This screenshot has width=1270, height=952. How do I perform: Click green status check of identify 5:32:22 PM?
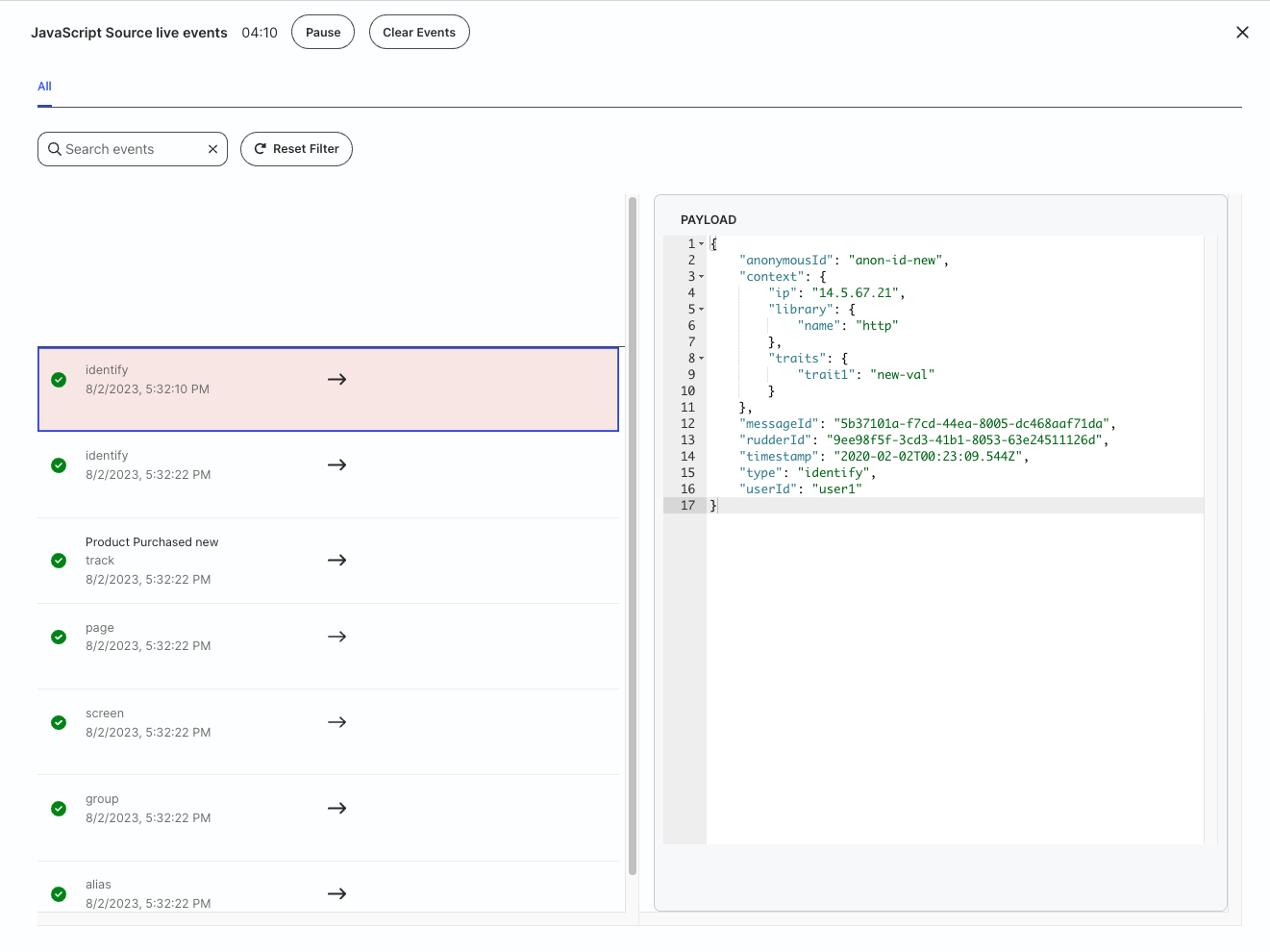(x=59, y=465)
